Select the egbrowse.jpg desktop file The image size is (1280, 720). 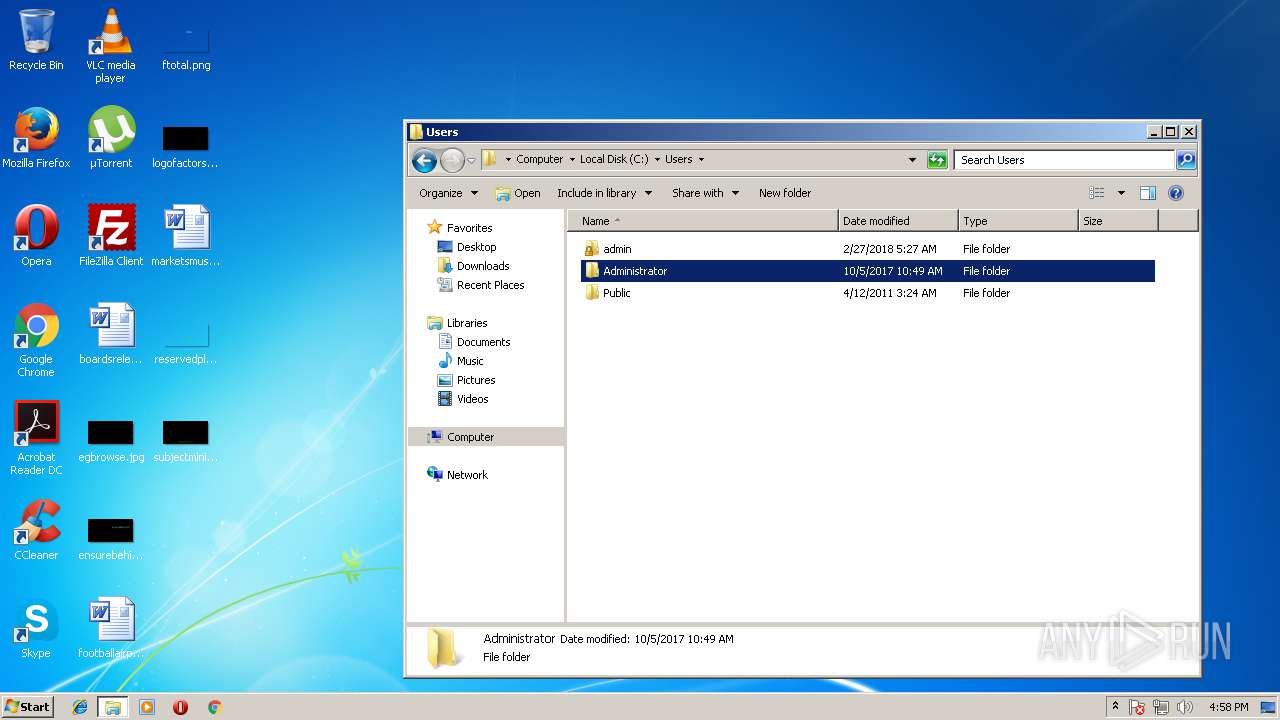coord(110,440)
